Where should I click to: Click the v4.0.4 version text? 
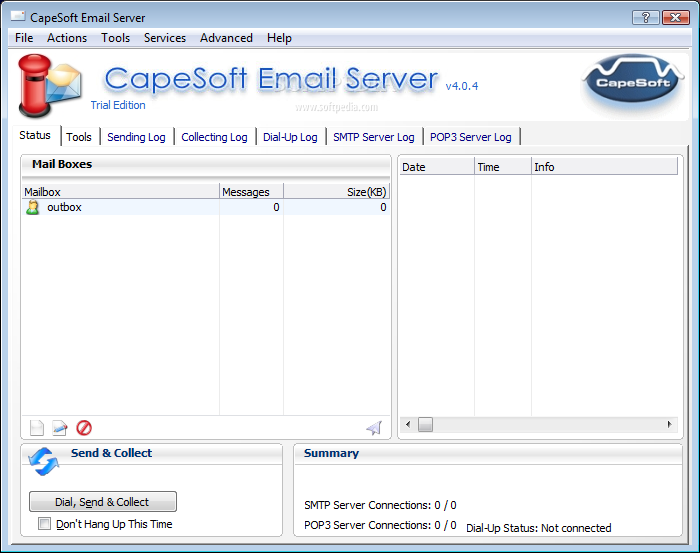[x=462, y=86]
